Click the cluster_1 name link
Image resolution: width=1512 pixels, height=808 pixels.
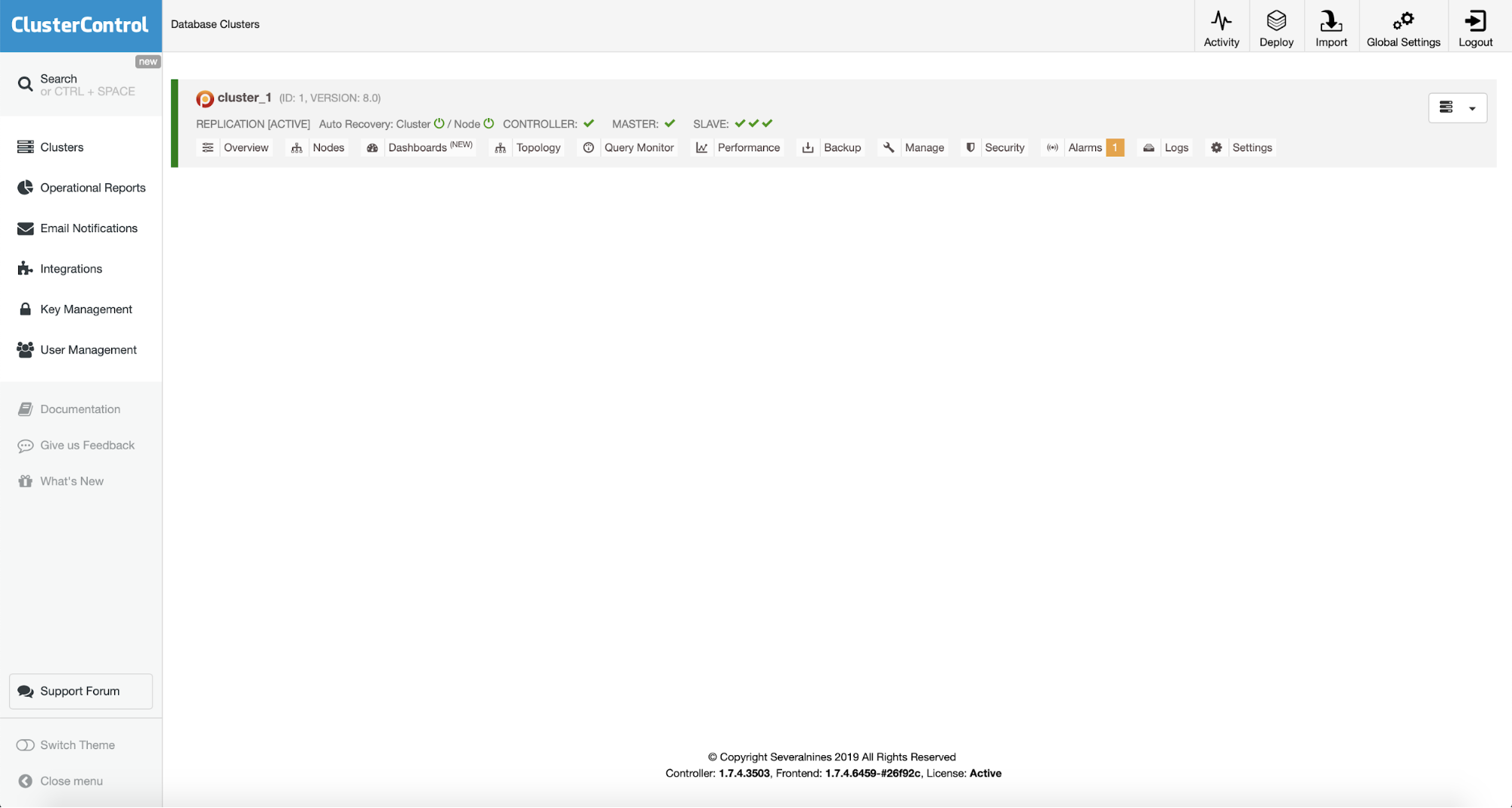point(244,98)
